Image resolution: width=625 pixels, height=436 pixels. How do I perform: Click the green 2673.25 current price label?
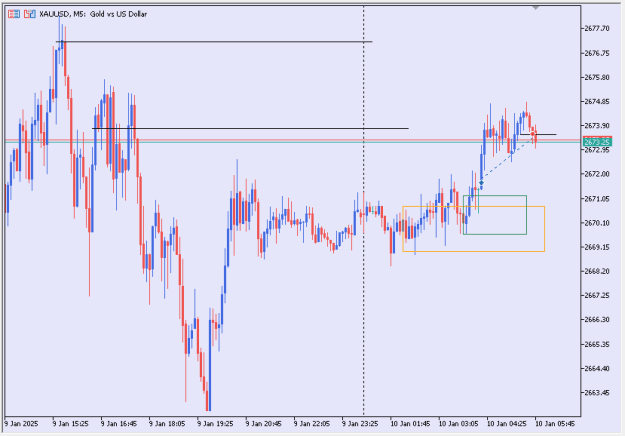point(597,142)
